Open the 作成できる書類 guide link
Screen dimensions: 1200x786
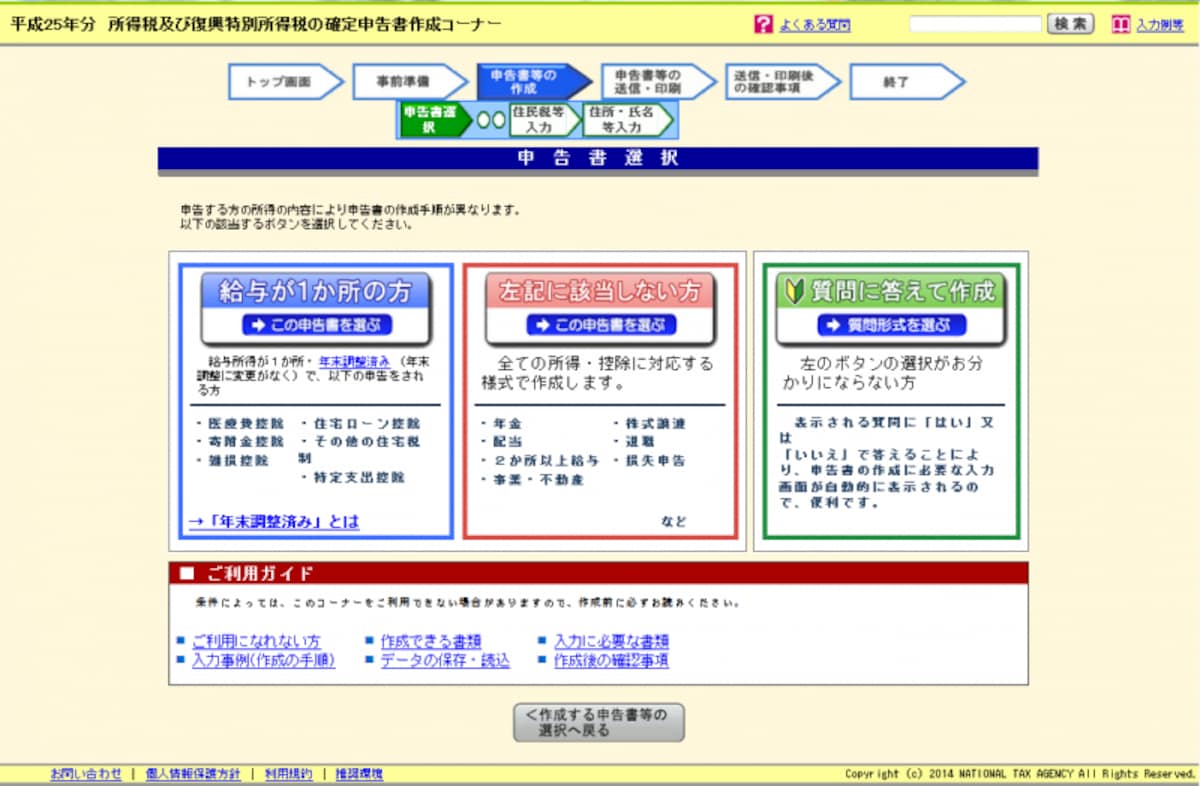tap(431, 642)
